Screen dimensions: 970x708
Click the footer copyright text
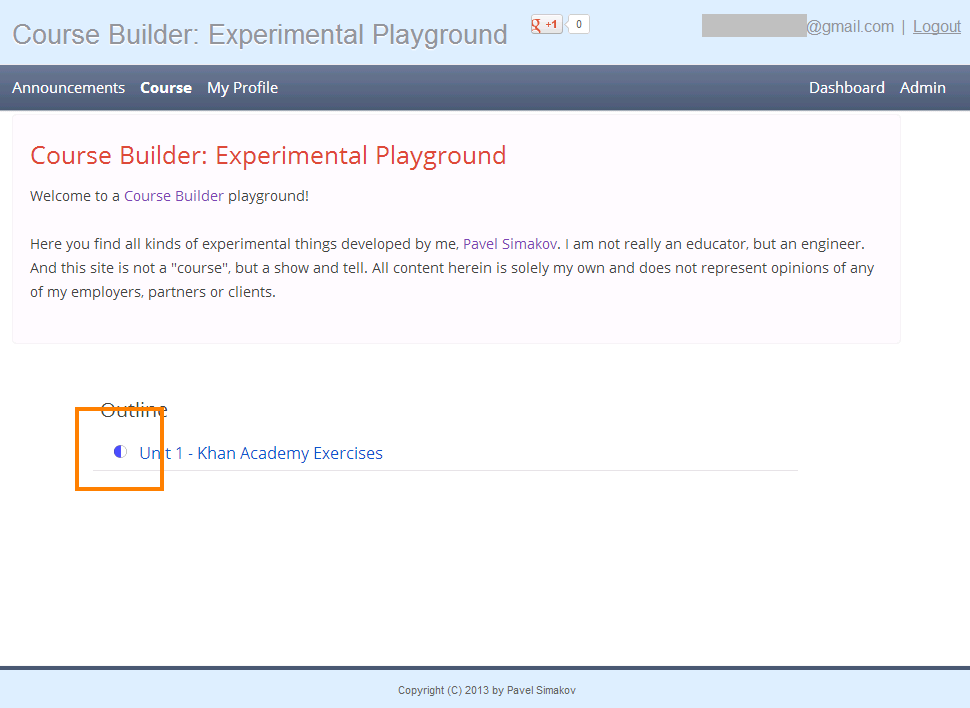[487, 690]
